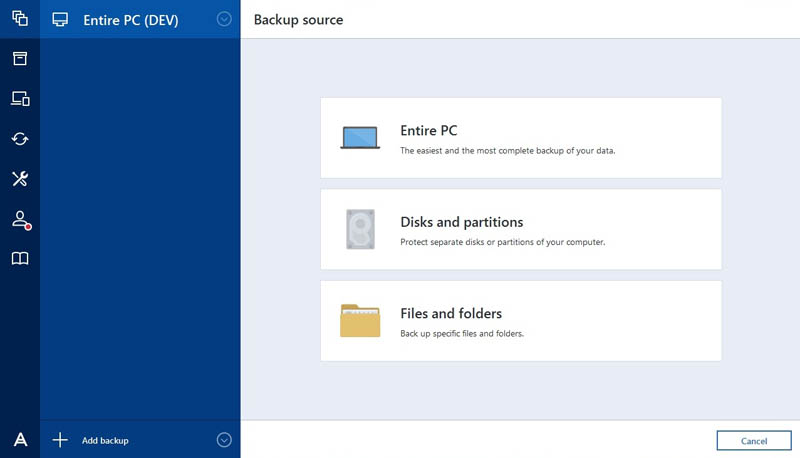
Task: Click the yellow folder icon
Action: (x=360, y=320)
